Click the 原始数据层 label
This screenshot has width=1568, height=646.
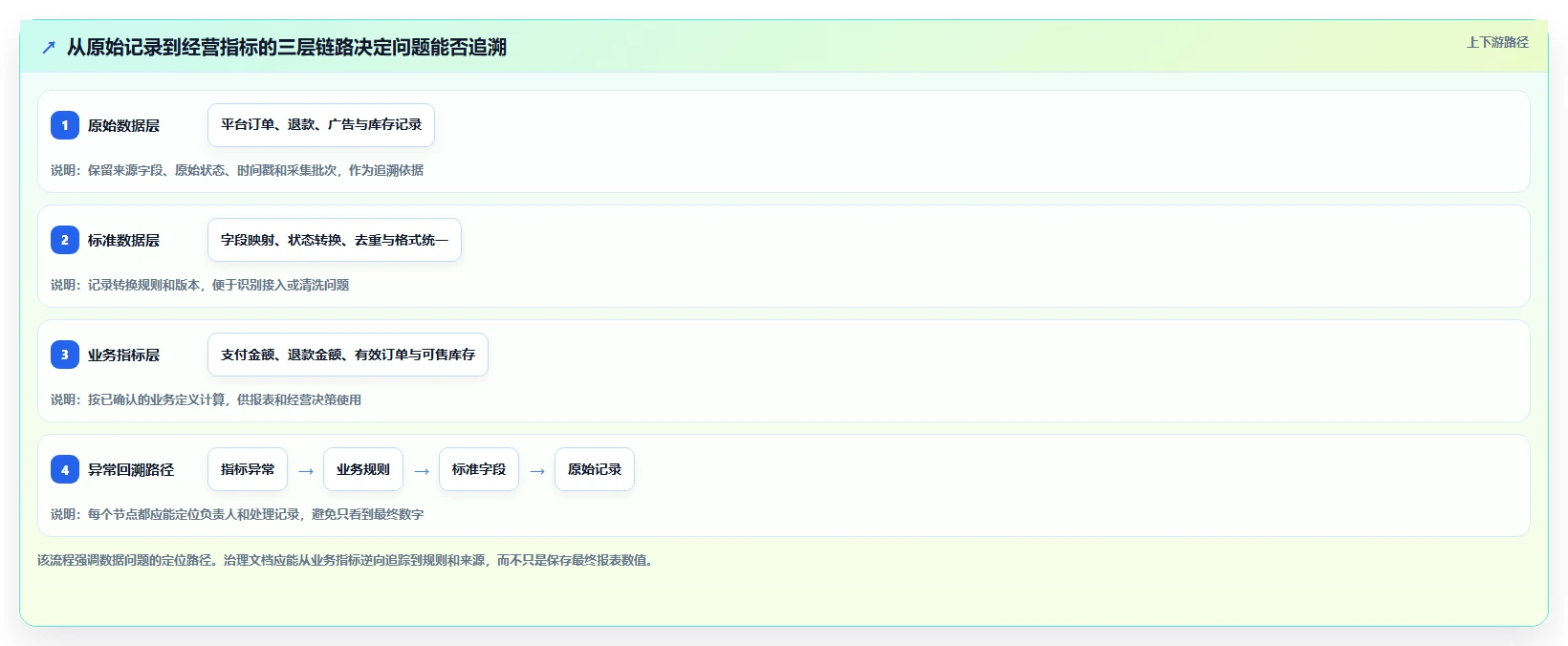pos(123,125)
